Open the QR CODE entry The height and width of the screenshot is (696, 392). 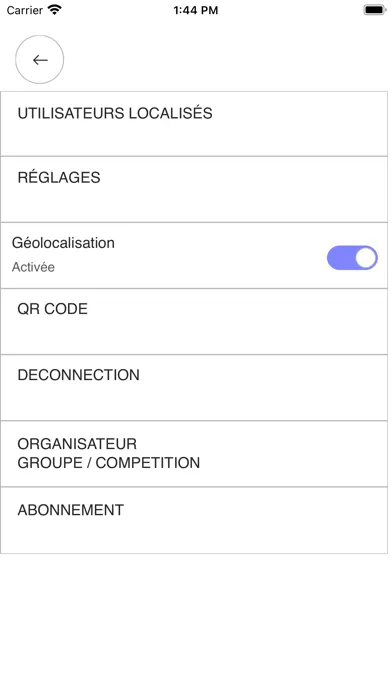click(x=194, y=322)
